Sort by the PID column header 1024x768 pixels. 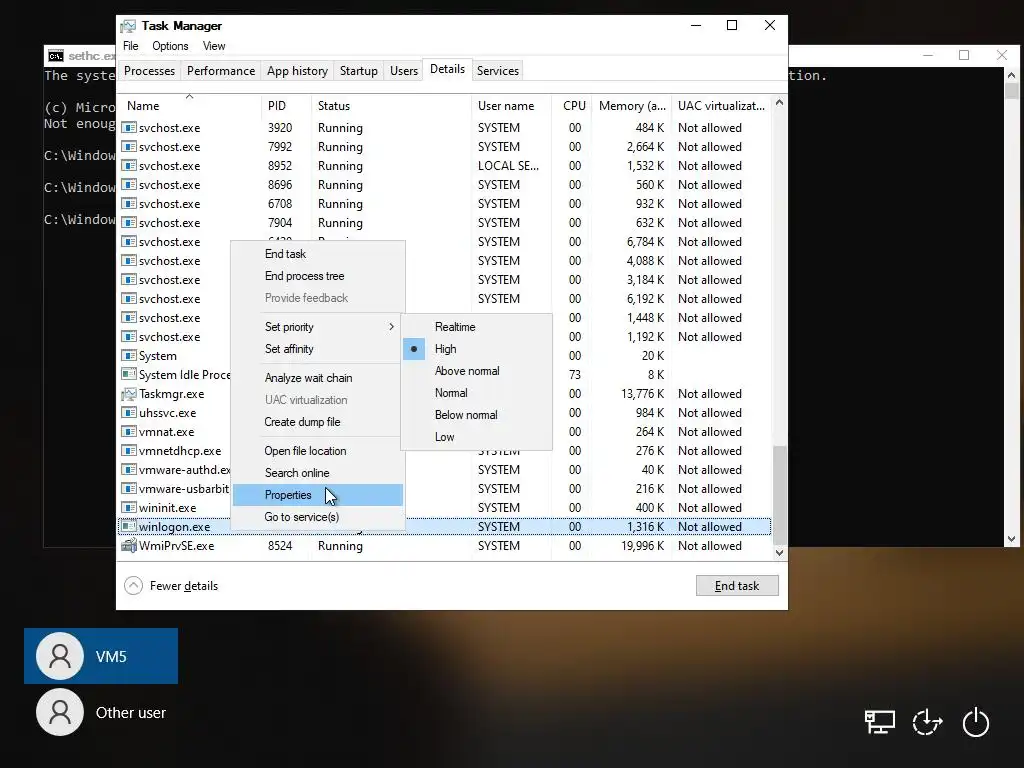tap(285, 106)
